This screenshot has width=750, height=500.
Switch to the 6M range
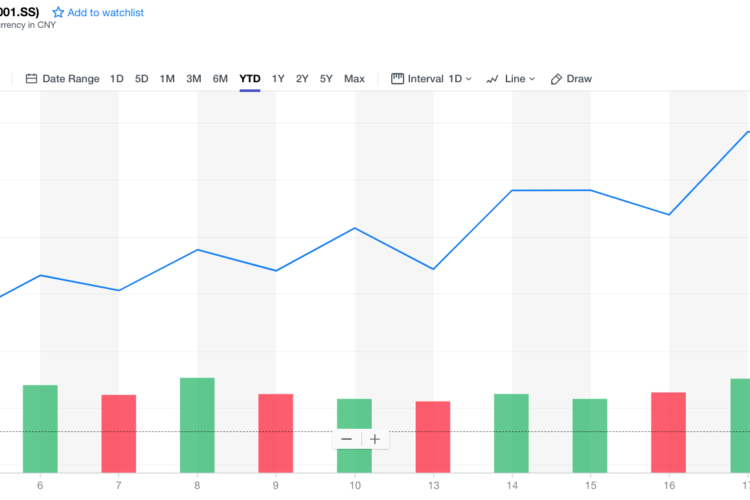pyautogui.click(x=220, y=79)
